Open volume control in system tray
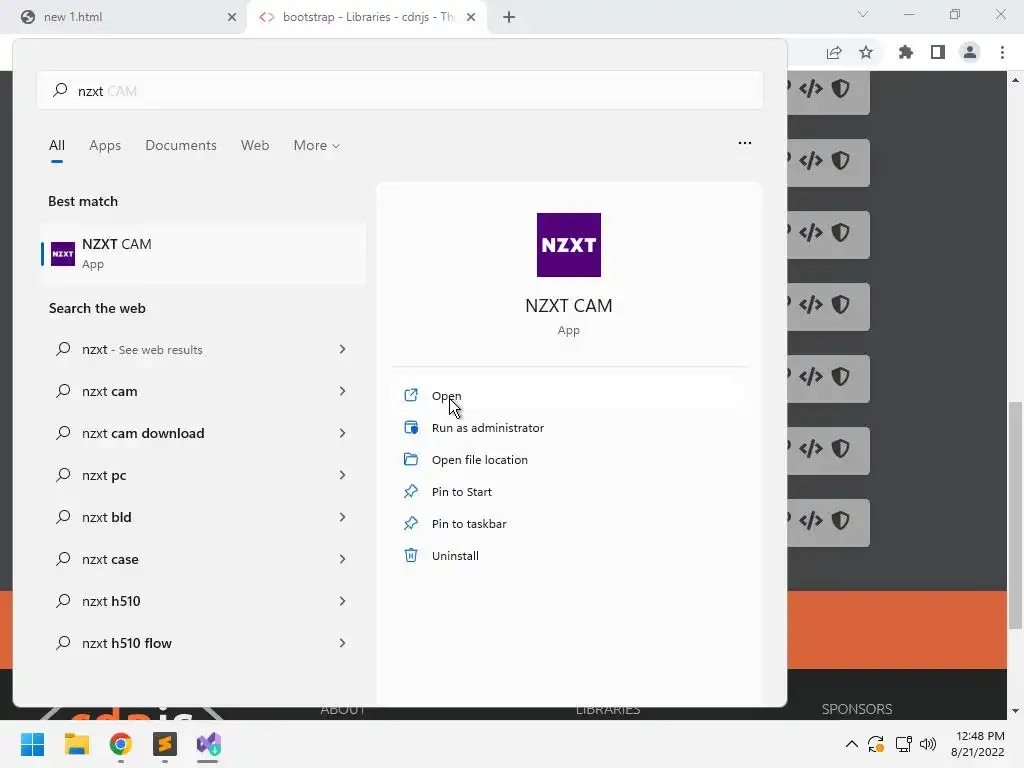 coord(927,744)
